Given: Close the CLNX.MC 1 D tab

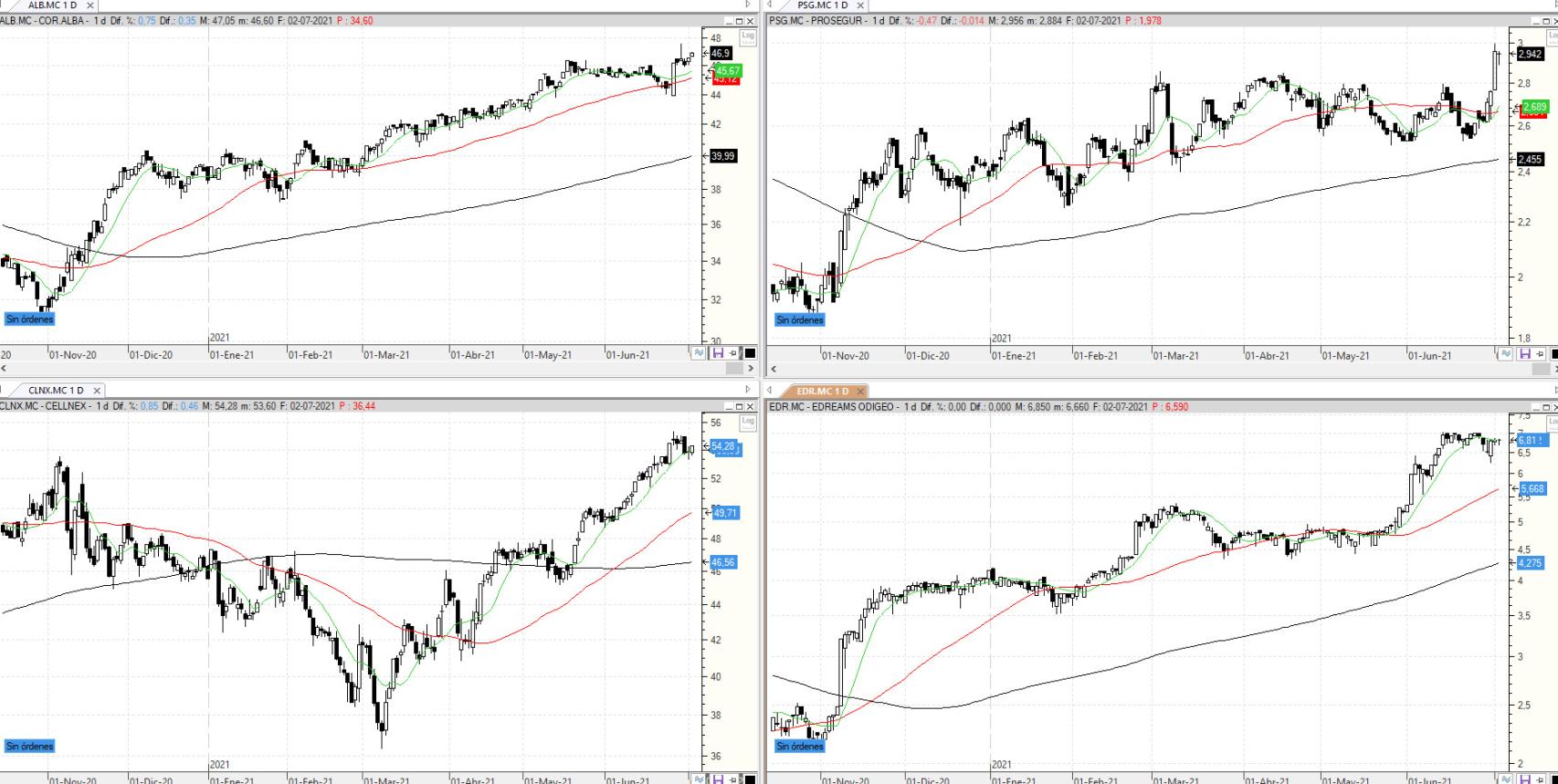Looking at the screenshot, I should (x=97, y=391).
